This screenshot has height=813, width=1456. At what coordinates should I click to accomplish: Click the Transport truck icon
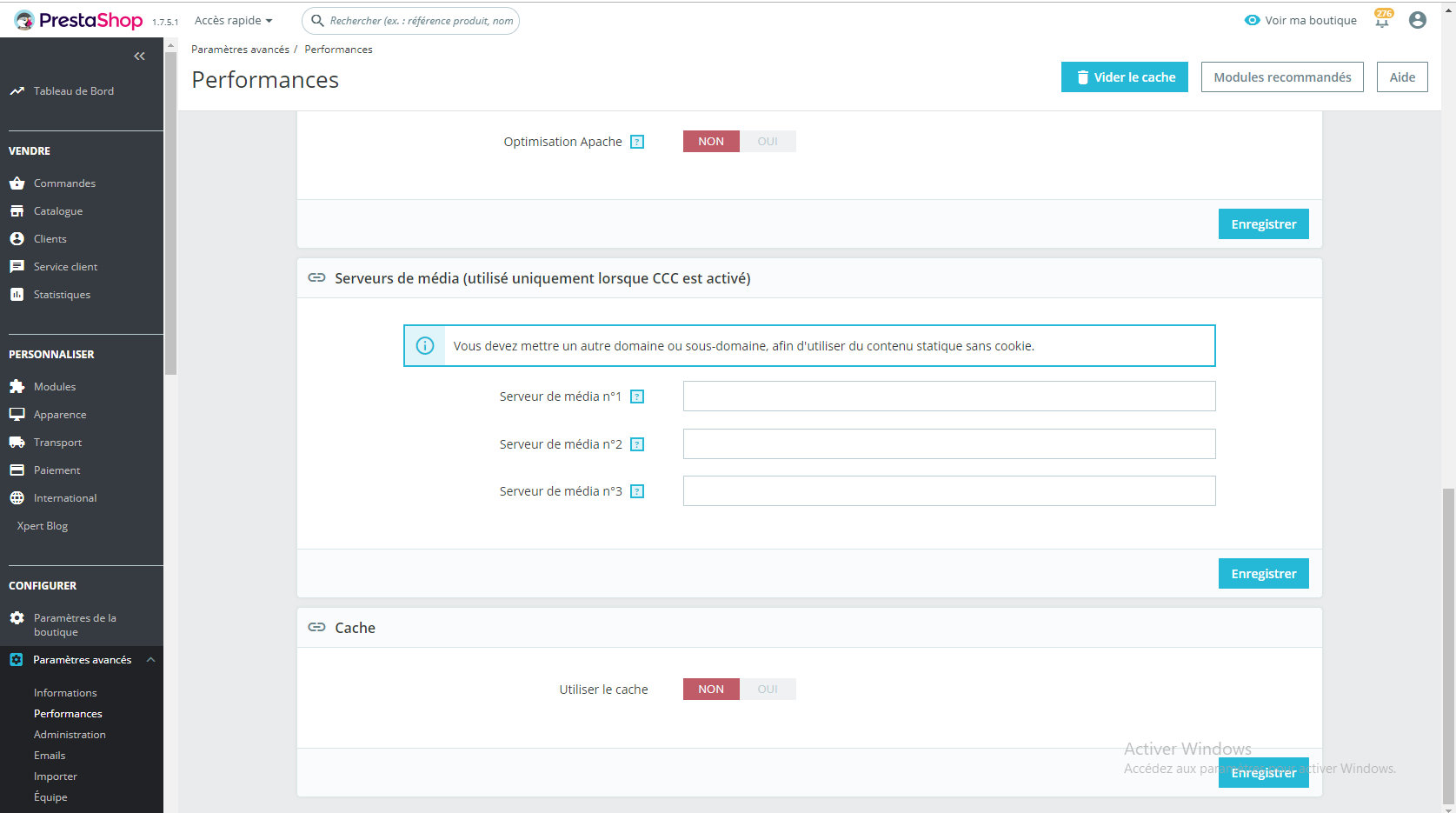[x=17, y=442]
